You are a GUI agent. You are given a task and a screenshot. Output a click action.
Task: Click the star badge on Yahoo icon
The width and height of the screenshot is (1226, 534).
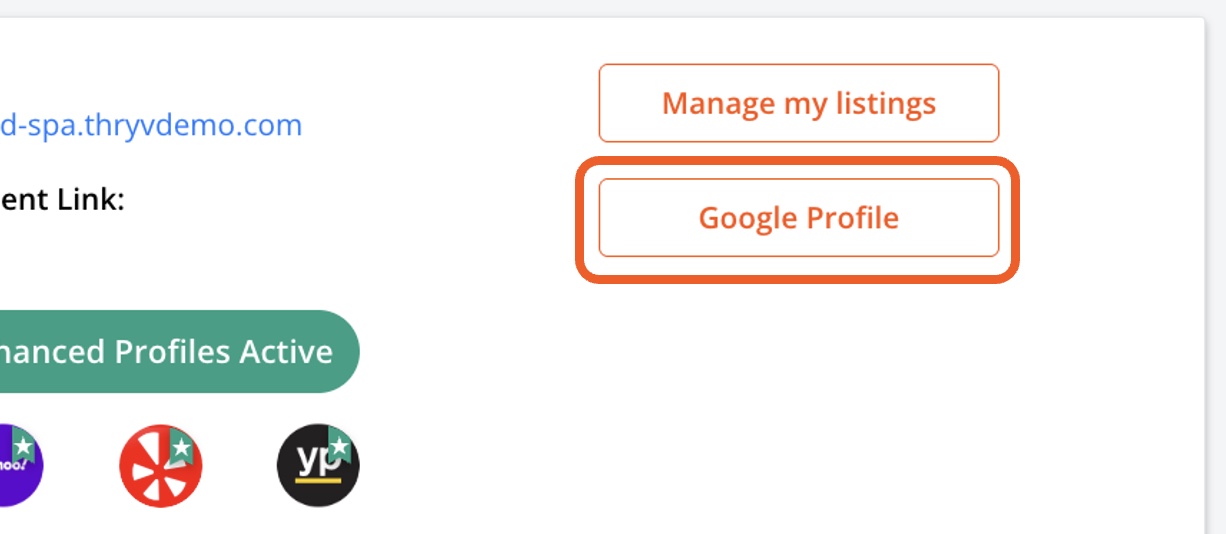click(24, 445)
